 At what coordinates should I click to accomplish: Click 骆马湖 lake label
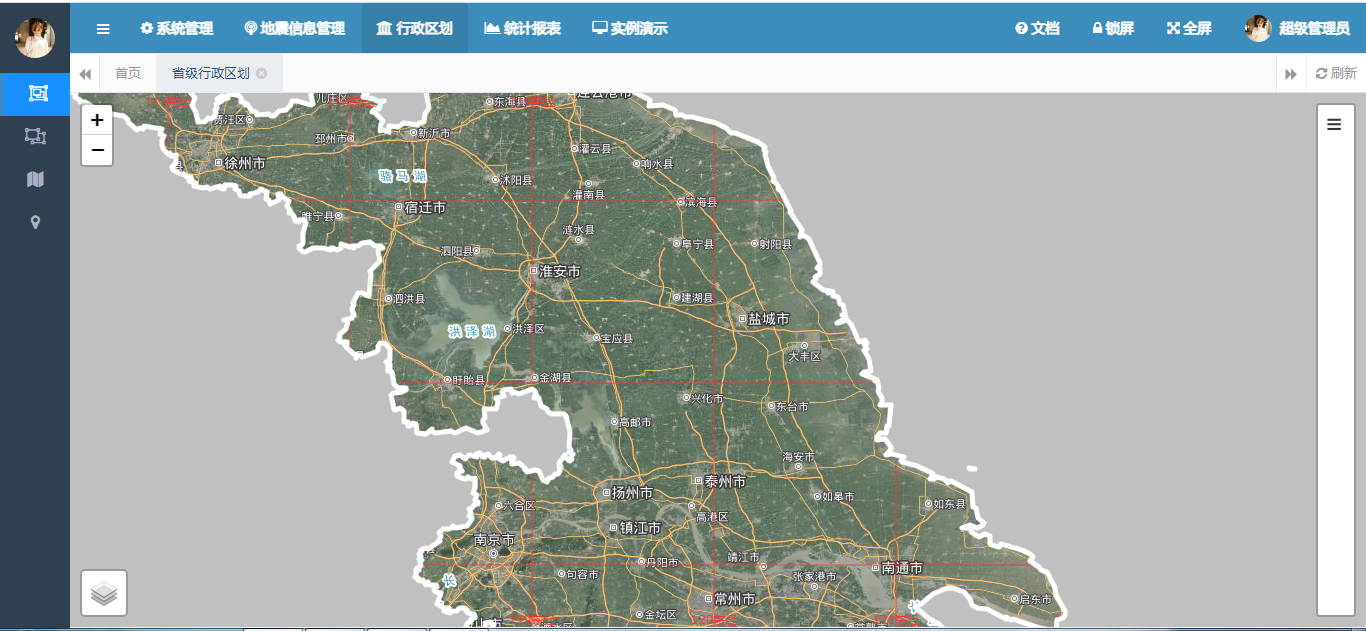(x=403, y=176)
